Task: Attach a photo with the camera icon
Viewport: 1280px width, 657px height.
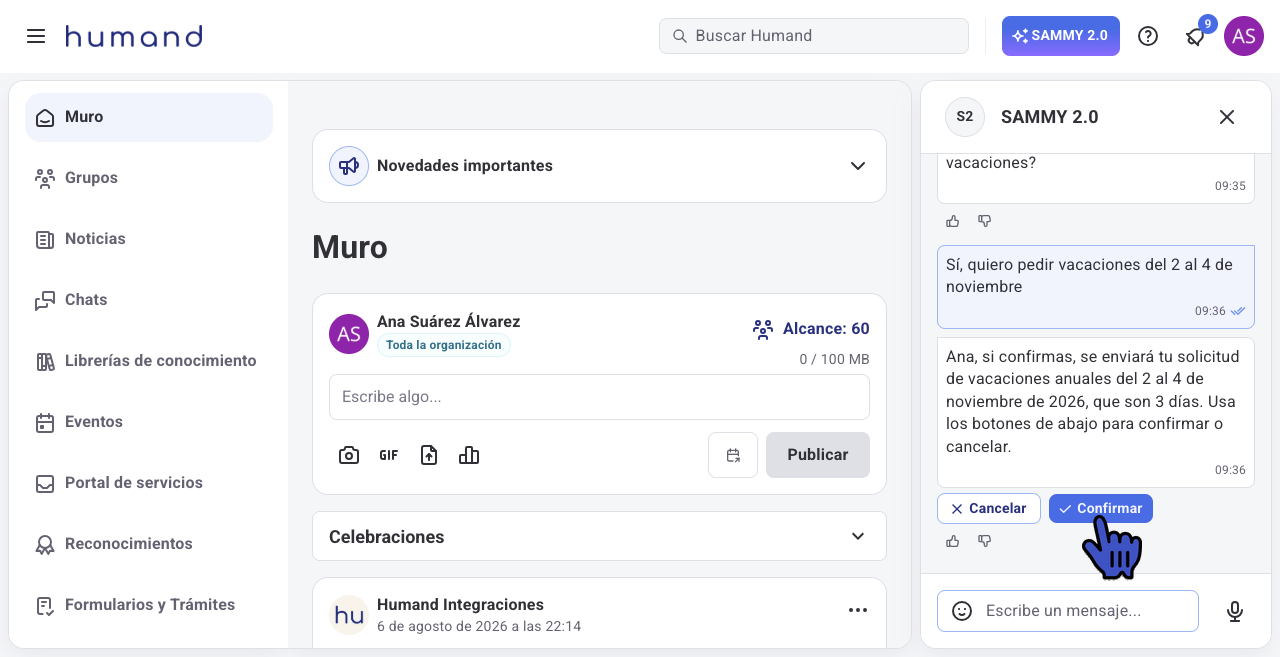Action: (x=349, y=456)
